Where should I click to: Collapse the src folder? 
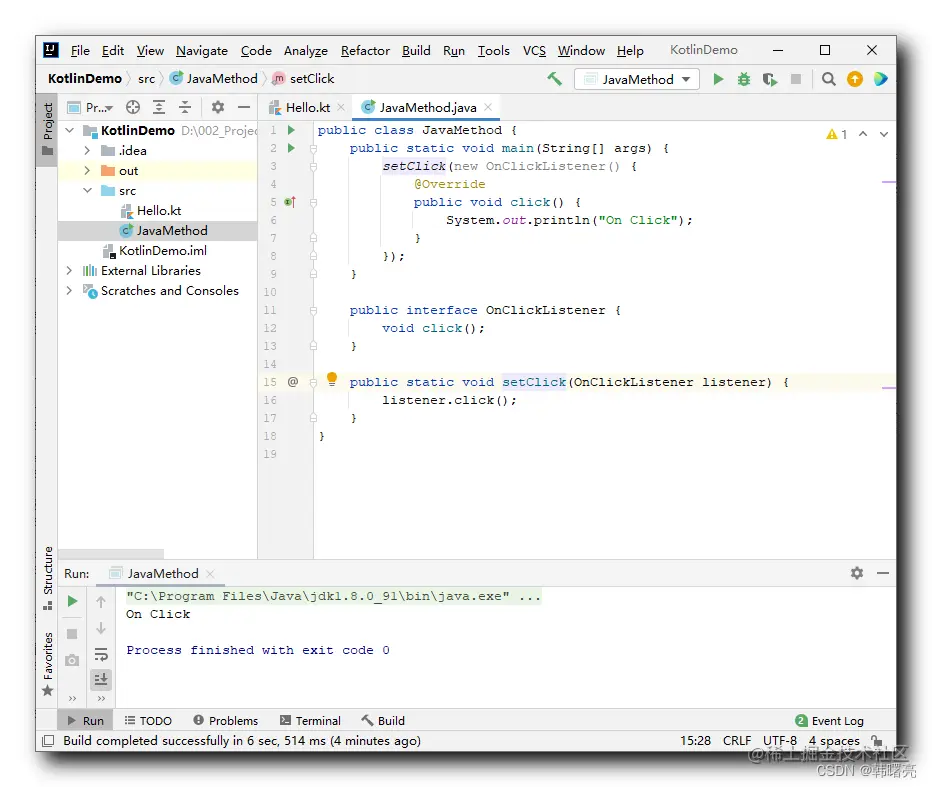87,191
